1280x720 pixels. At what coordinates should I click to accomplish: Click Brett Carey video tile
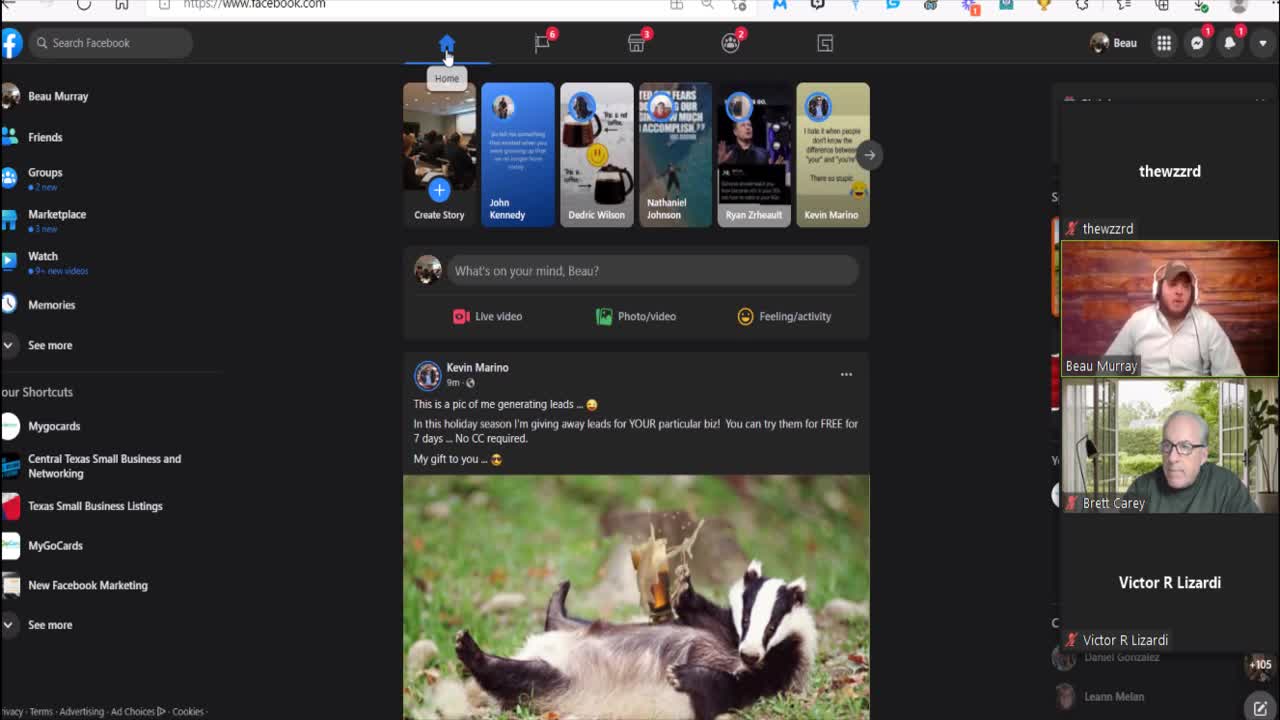[1169, 446]
